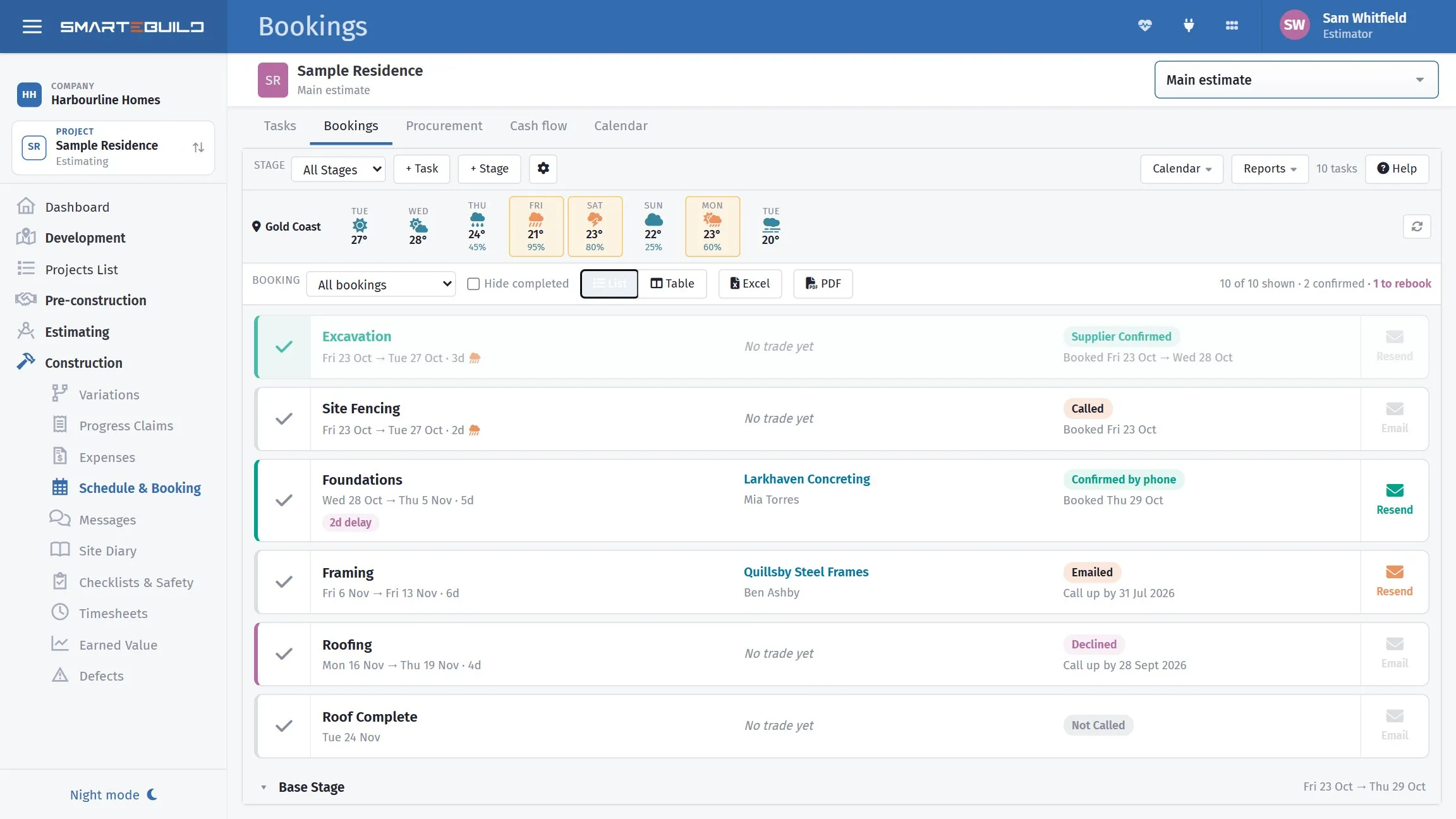Click the + Stage button
The width and height of the screenshot is (1456, 819).
coord(489,169)
